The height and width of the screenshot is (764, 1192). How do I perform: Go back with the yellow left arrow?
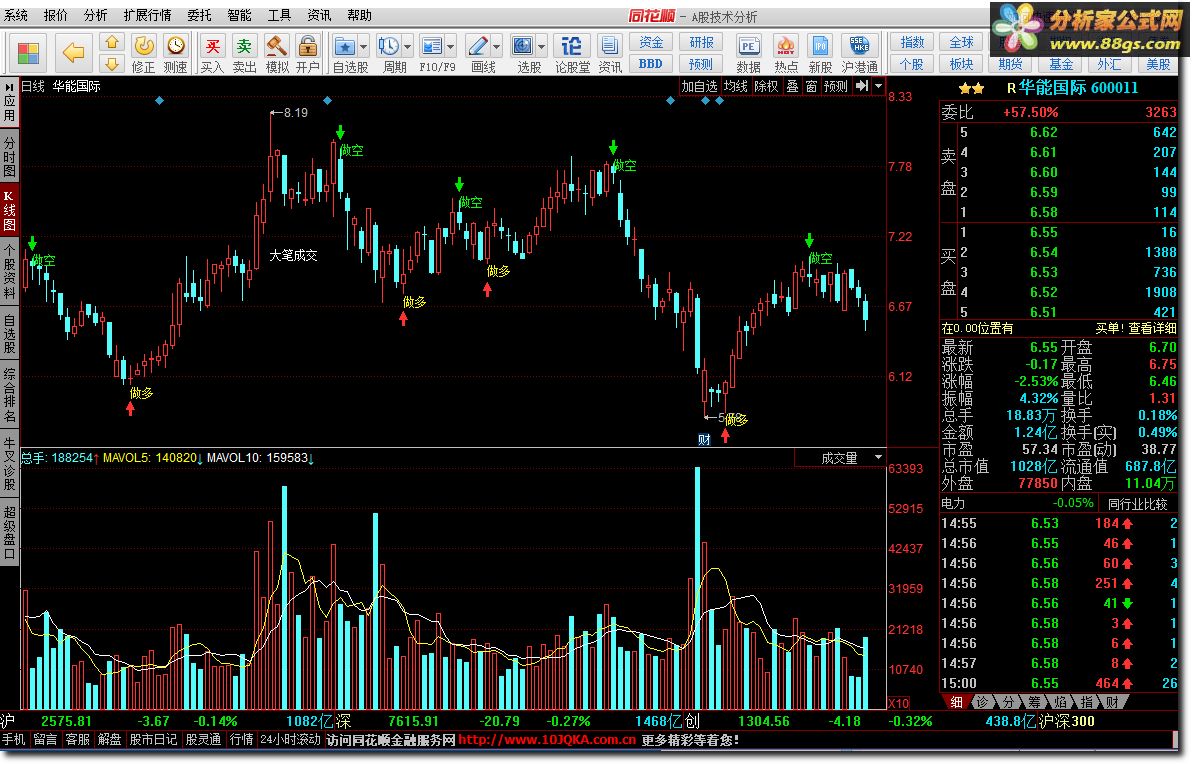pyautogui.click(x=74, y=52)
